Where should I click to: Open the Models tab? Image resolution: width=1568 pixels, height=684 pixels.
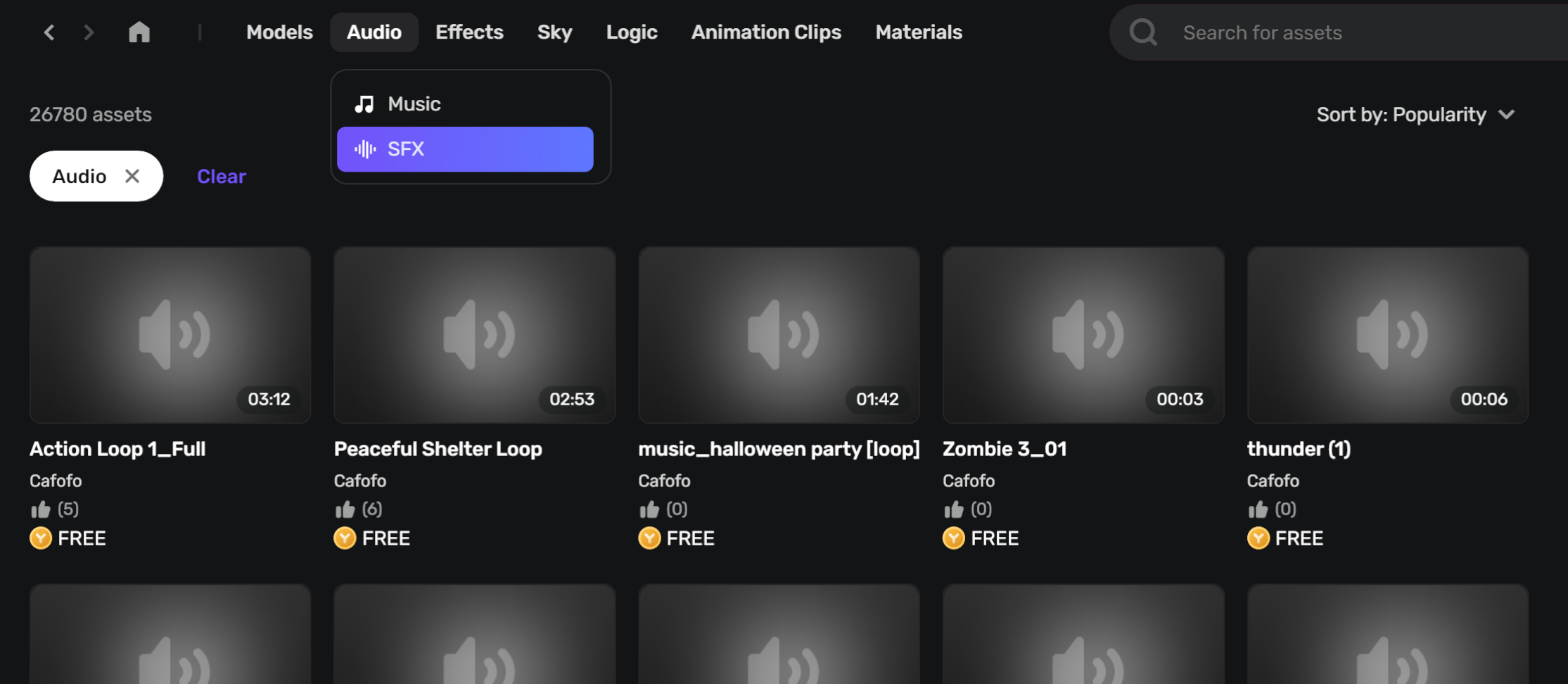pos(279,32)
